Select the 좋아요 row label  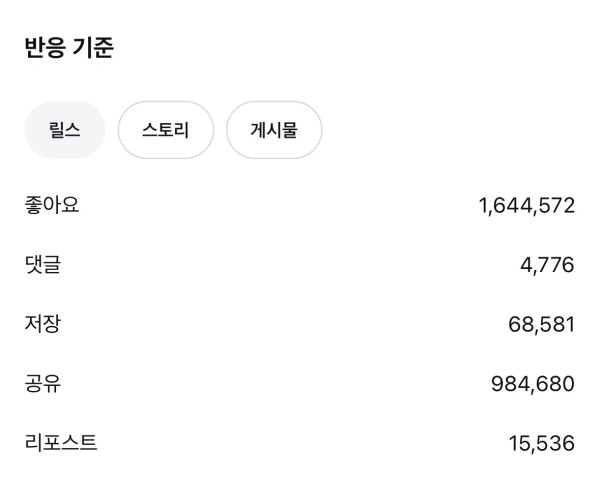pyautogui.click(x=52, y=205)
